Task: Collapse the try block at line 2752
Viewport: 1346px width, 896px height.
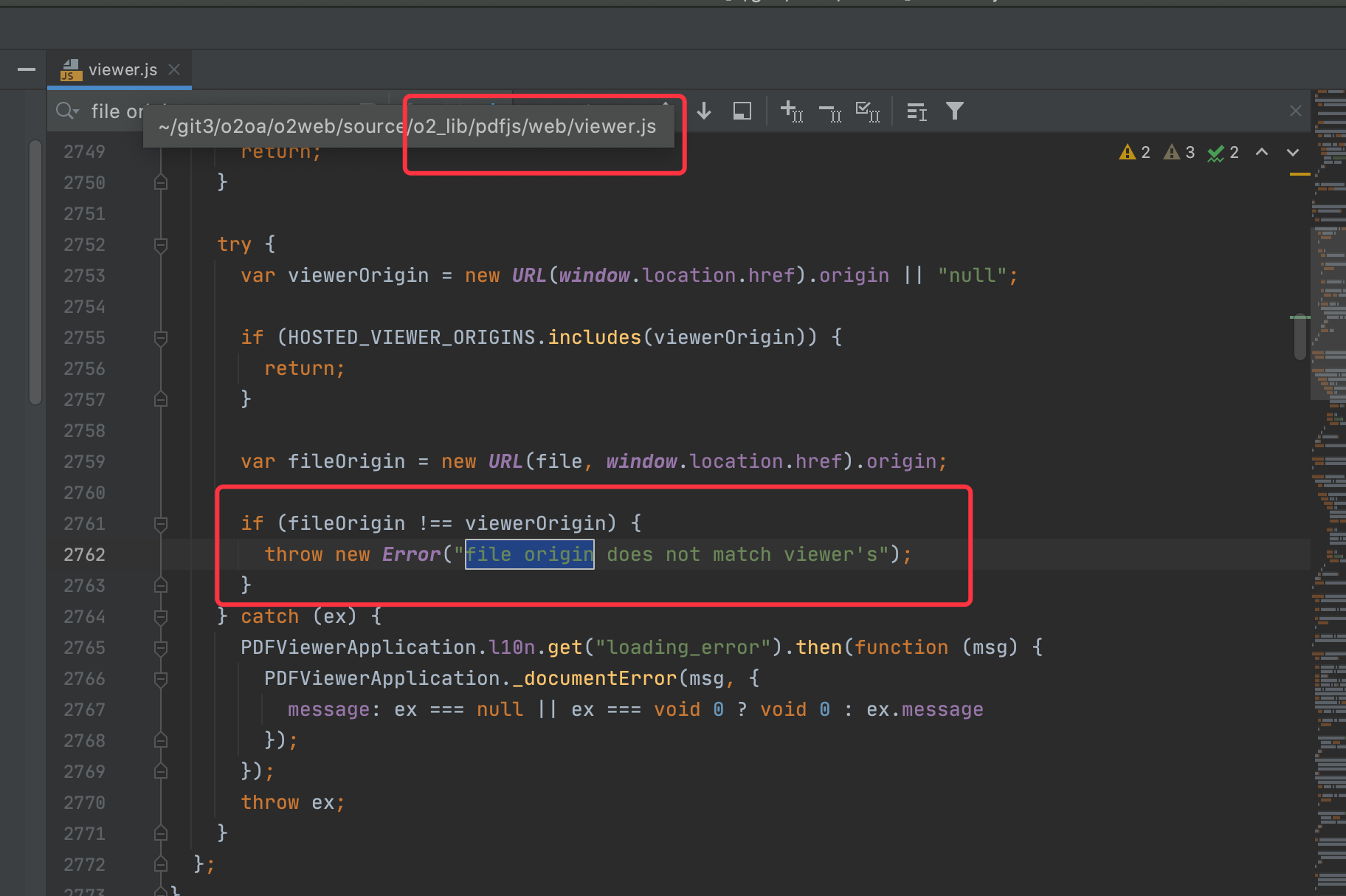Action: pyautogui.click(x=161, y=245)
